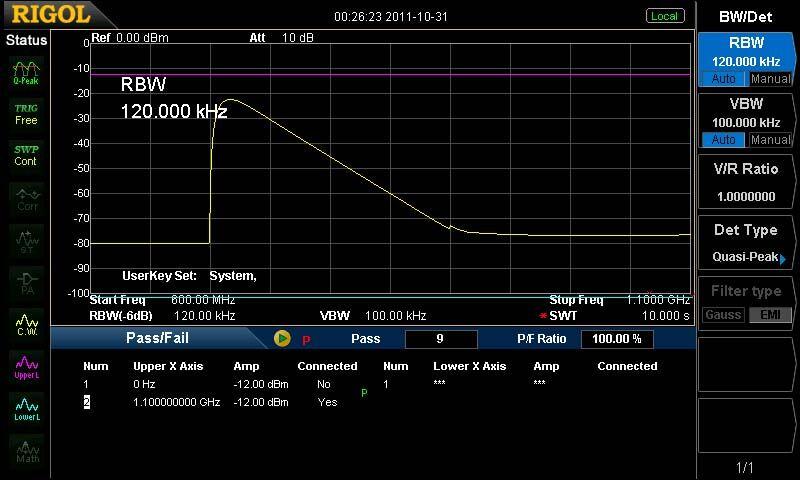The width and height of the screenshot is (800, 480).
Task: Select the RBW 120.000 kHz softkey
Action: point(745,51)
